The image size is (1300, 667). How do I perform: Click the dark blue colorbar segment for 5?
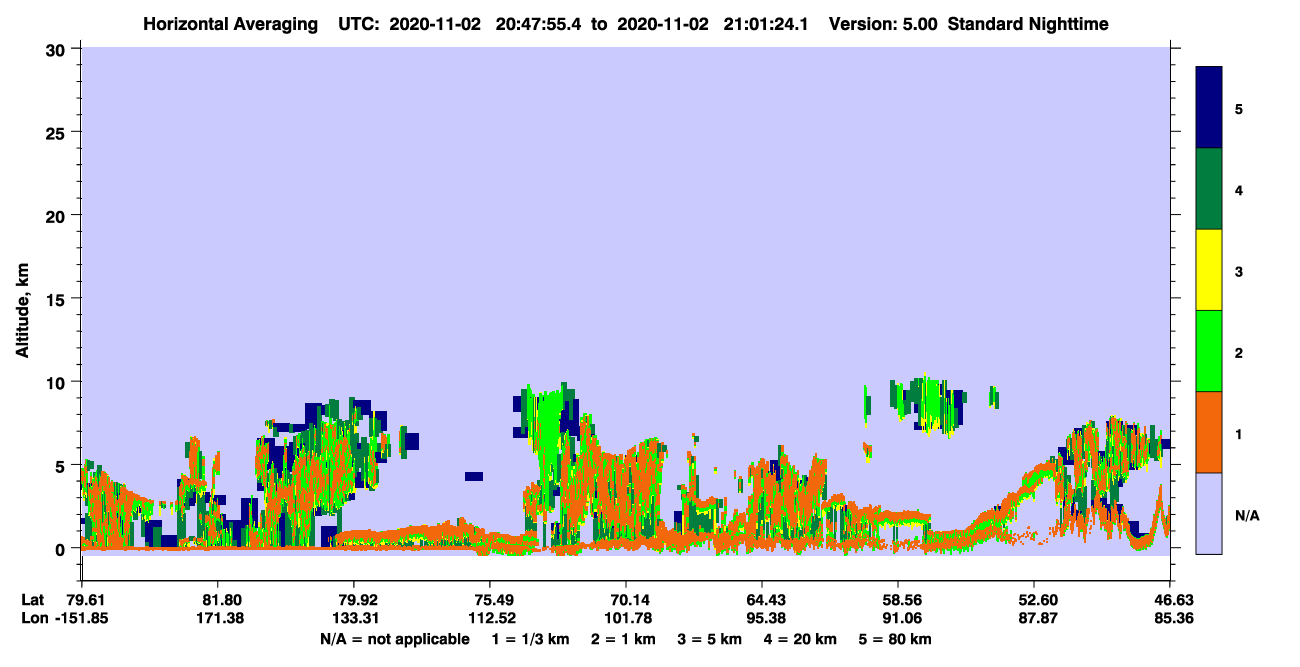1209,108
